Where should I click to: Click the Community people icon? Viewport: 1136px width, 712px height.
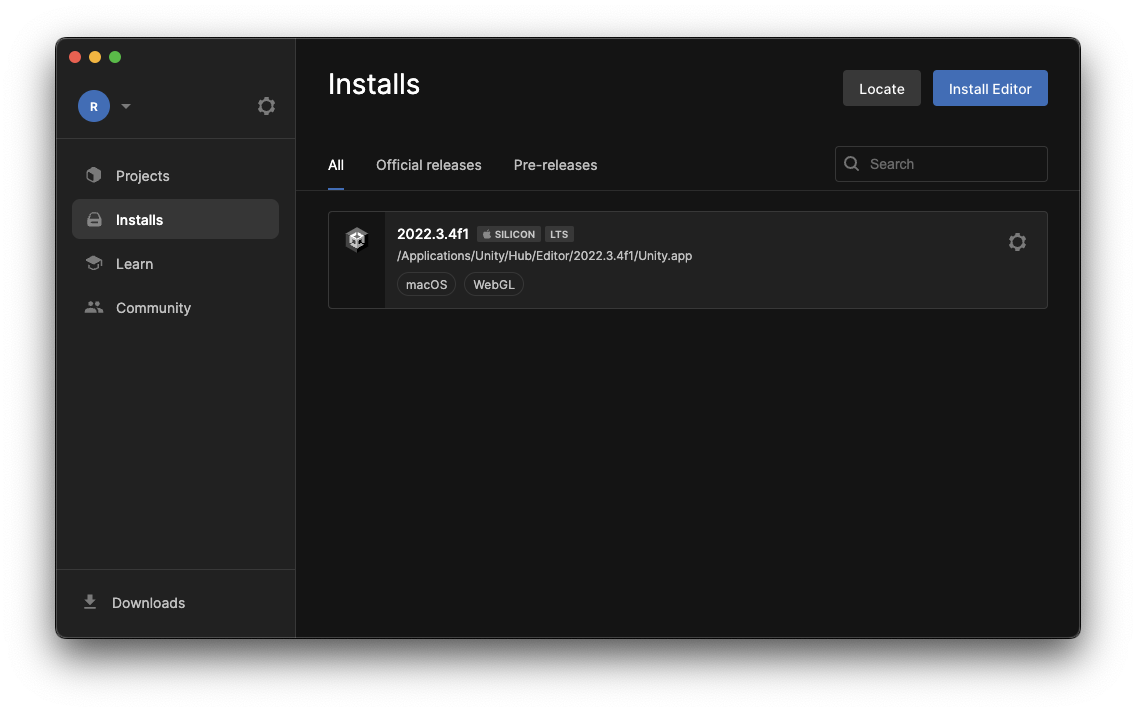93,307
